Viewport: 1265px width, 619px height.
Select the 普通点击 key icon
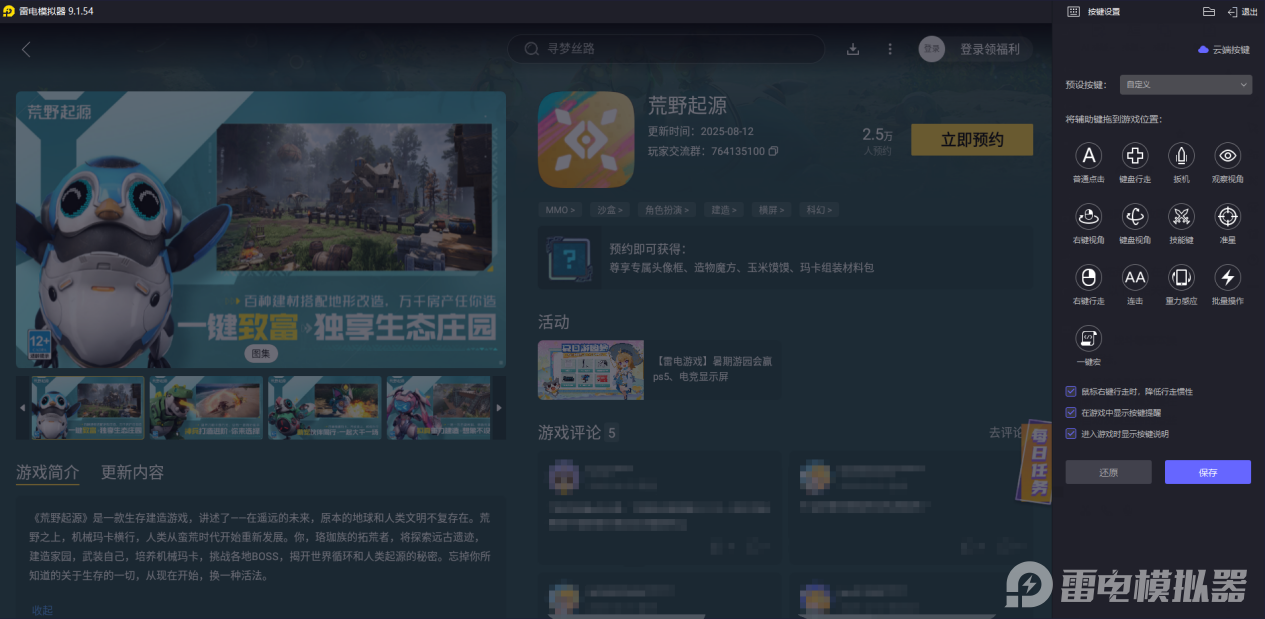pyautogui.click(x=1088, y=156)
